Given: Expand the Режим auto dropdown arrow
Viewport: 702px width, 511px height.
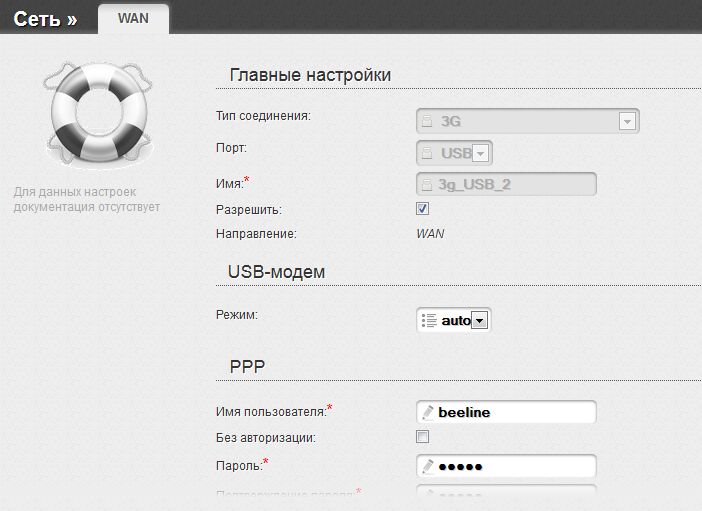Looking at the screenshot, I should [479, 321].
